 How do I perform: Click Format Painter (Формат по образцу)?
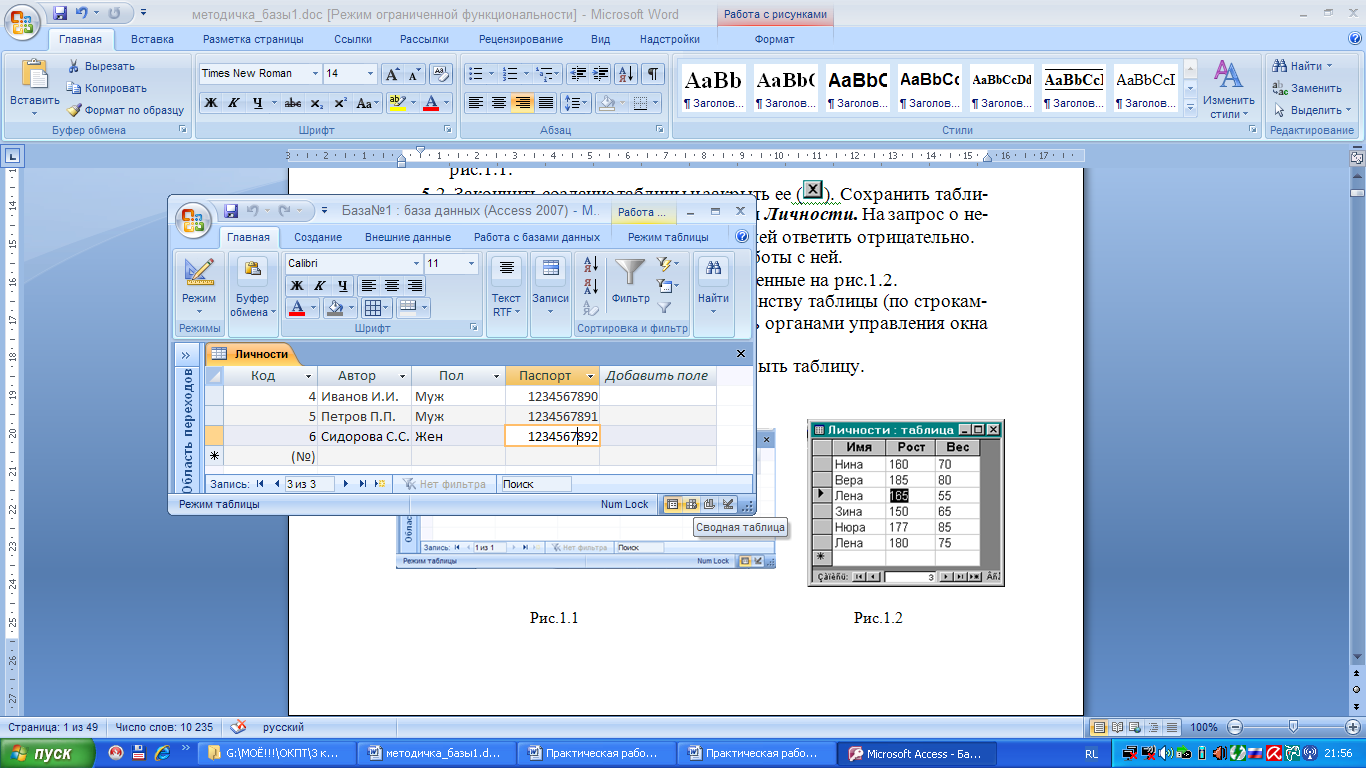point(125,110)
